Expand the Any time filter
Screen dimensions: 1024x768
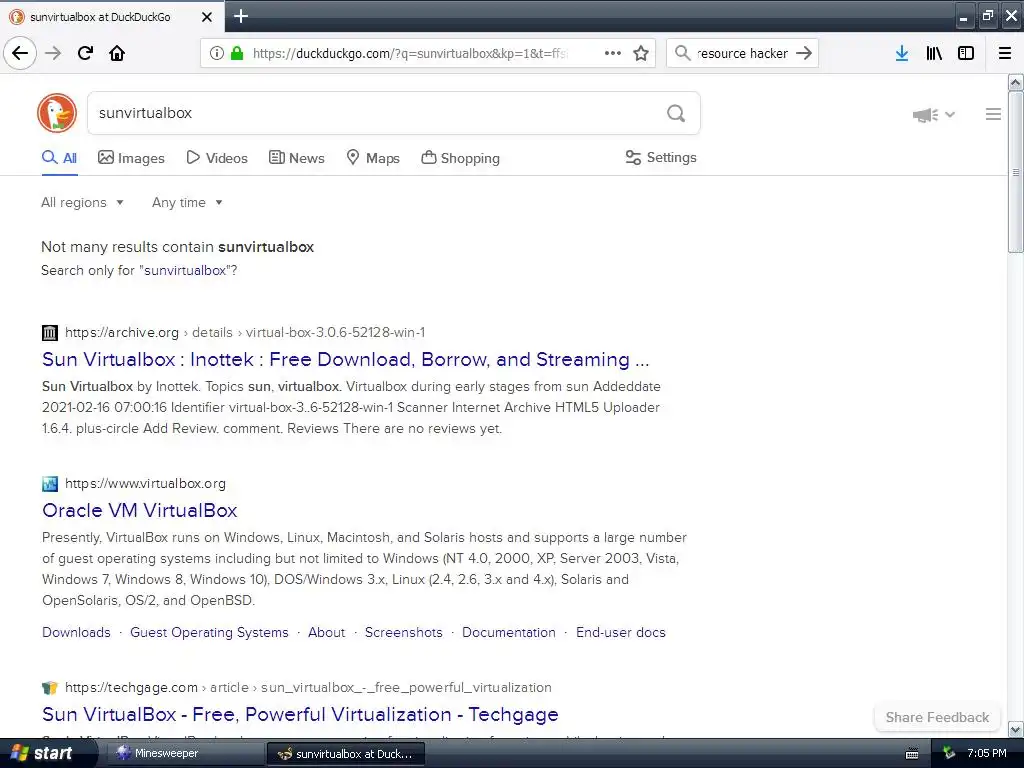[187, 202]
